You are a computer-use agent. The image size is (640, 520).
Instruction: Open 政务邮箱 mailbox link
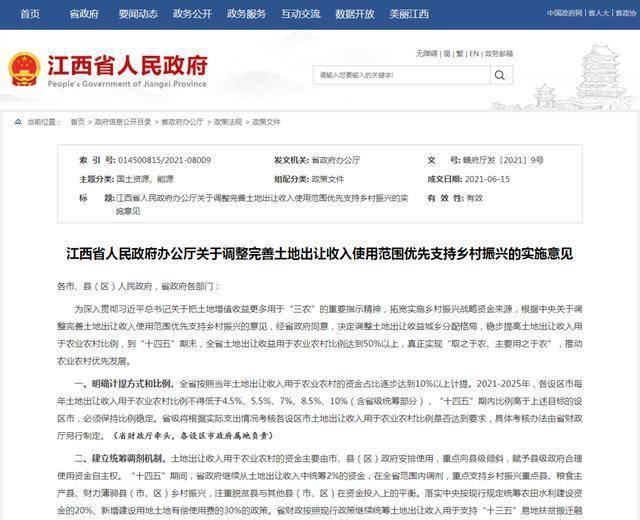click(504, 53)
